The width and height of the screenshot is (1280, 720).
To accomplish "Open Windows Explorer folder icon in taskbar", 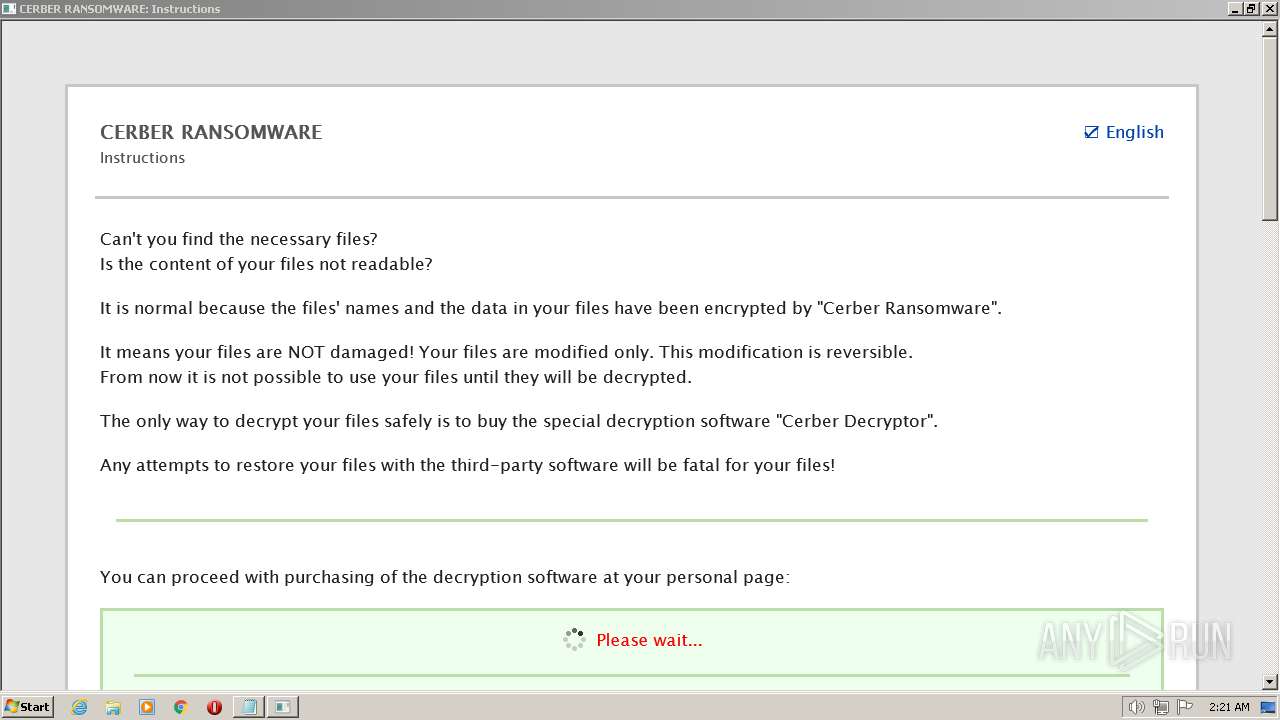I will click(113, 707).
